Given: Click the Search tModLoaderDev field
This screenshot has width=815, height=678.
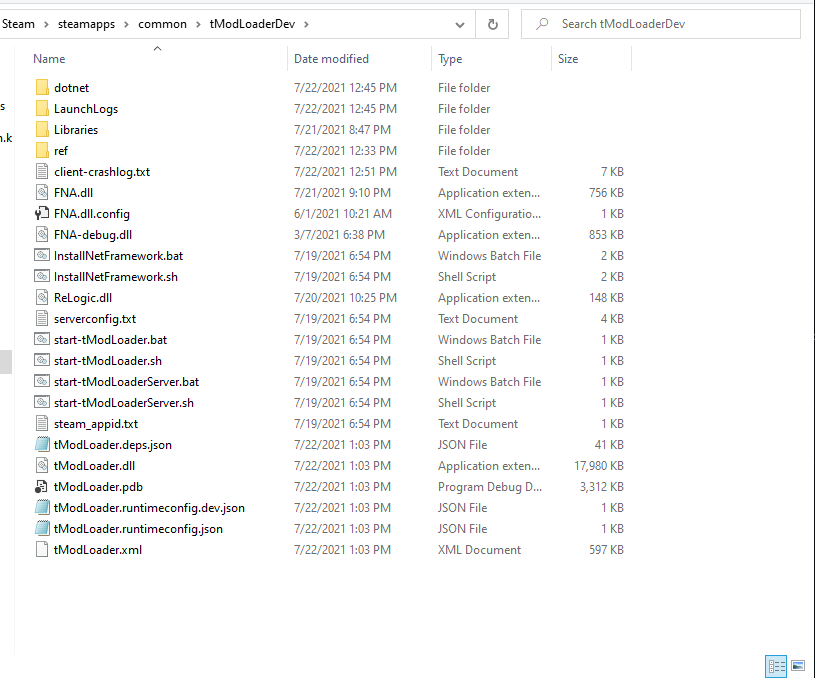Looking at the screenshot, I should tap(661, 24).
